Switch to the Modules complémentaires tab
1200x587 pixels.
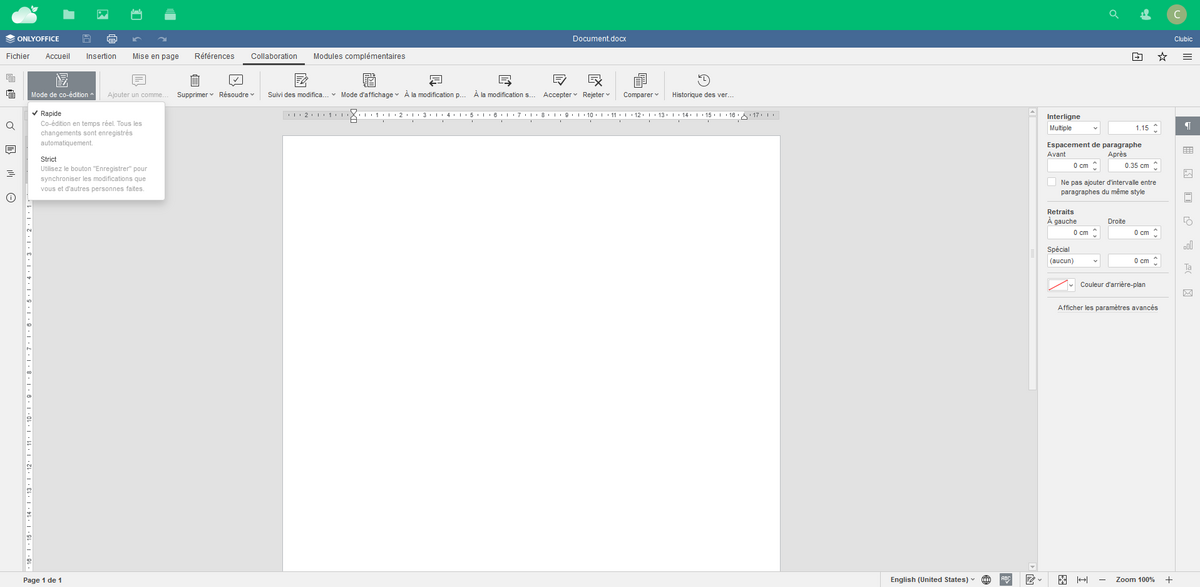(x=359, y=56)
